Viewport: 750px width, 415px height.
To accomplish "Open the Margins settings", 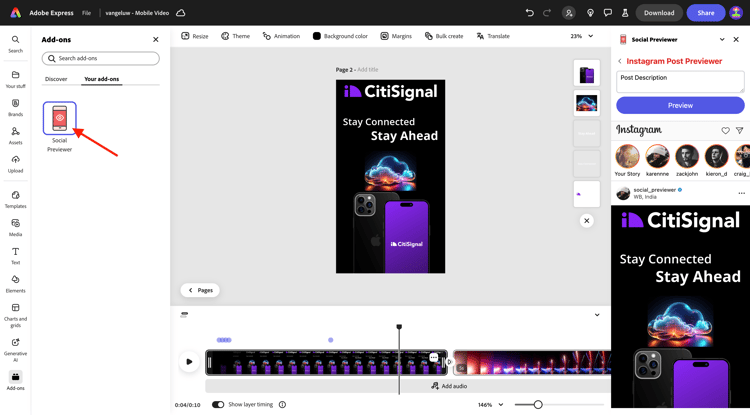I will pos(396,36).
